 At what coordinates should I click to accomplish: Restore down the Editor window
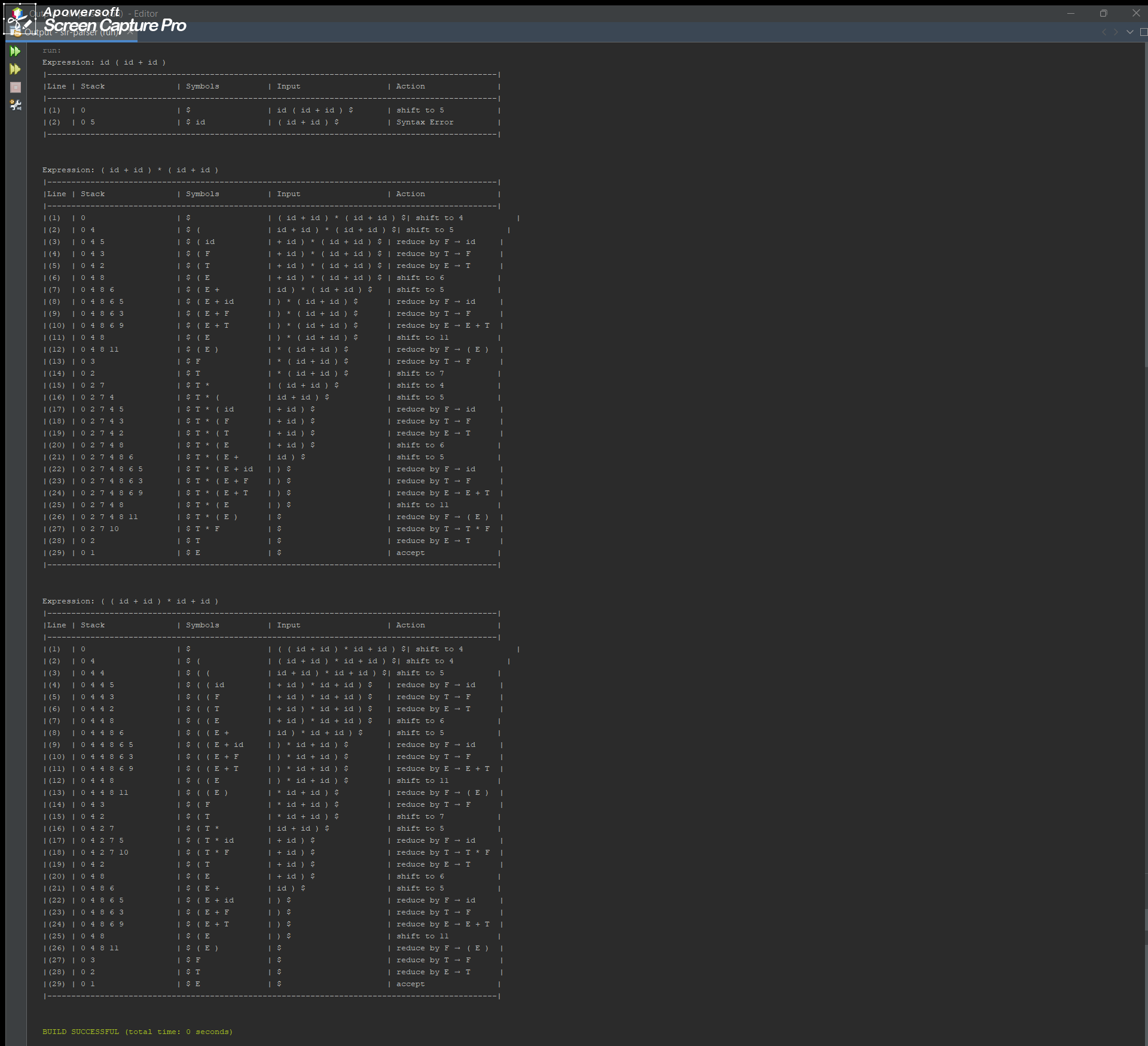point(1103,13)
